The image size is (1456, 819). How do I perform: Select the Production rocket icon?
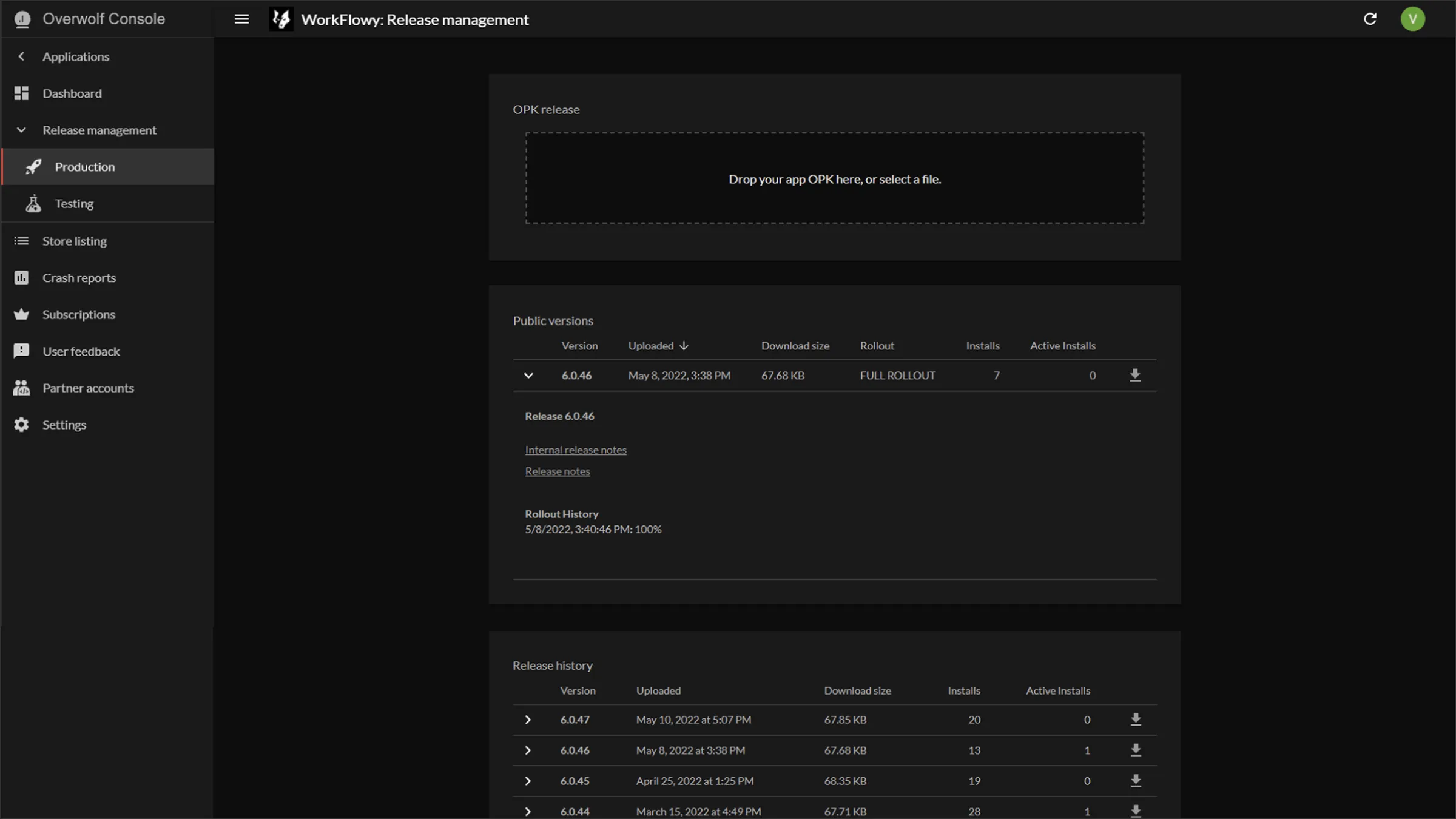tap(33, 166)
